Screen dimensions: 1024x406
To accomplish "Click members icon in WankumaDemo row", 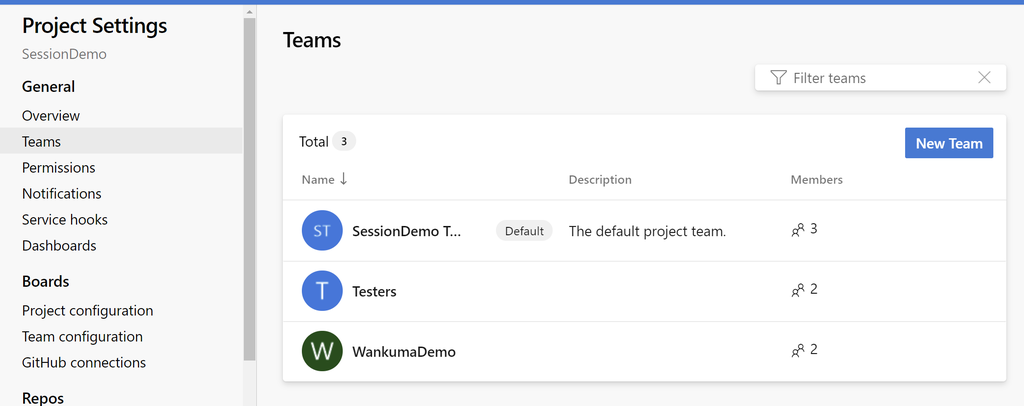I will [x=797, y=351].
